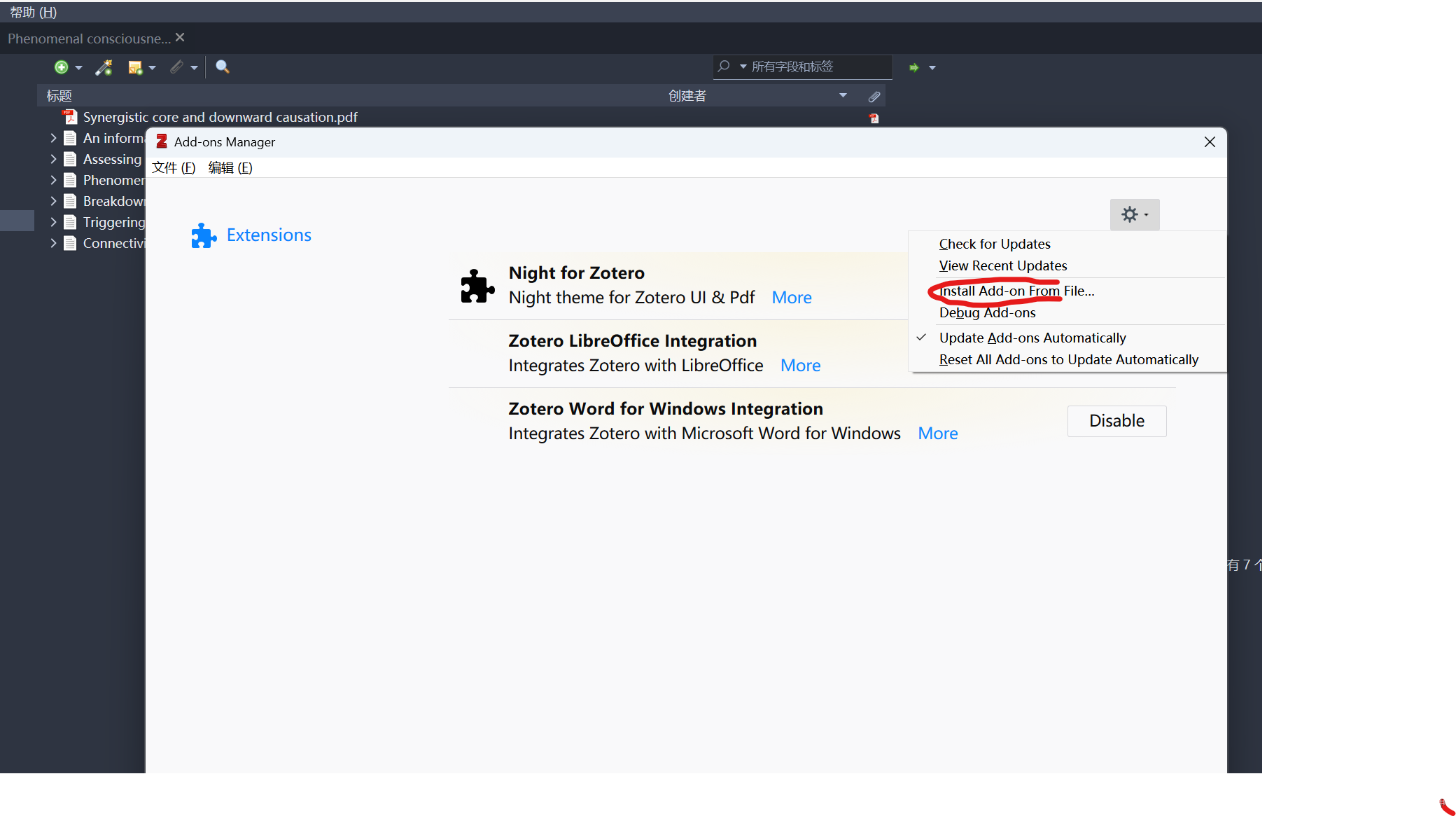Toggle Update Add-ons Automatically
Image resolution: width=1456 pixels, height=816 pixels.
1032,337
